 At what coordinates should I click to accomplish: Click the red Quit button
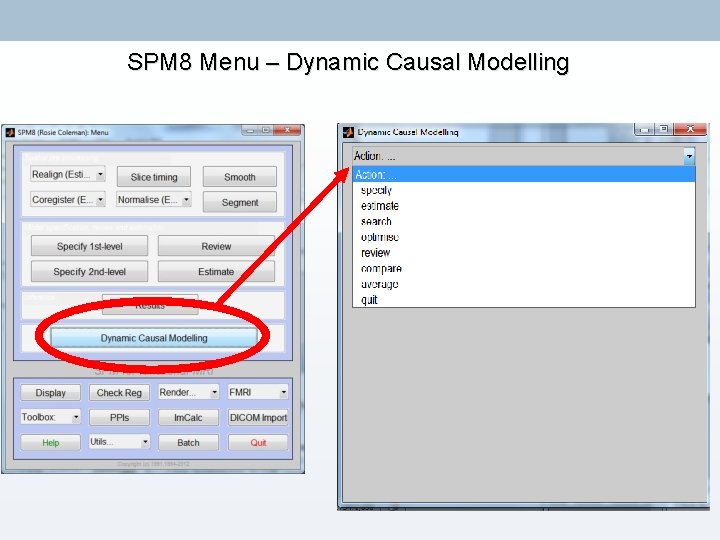point(258,443)
